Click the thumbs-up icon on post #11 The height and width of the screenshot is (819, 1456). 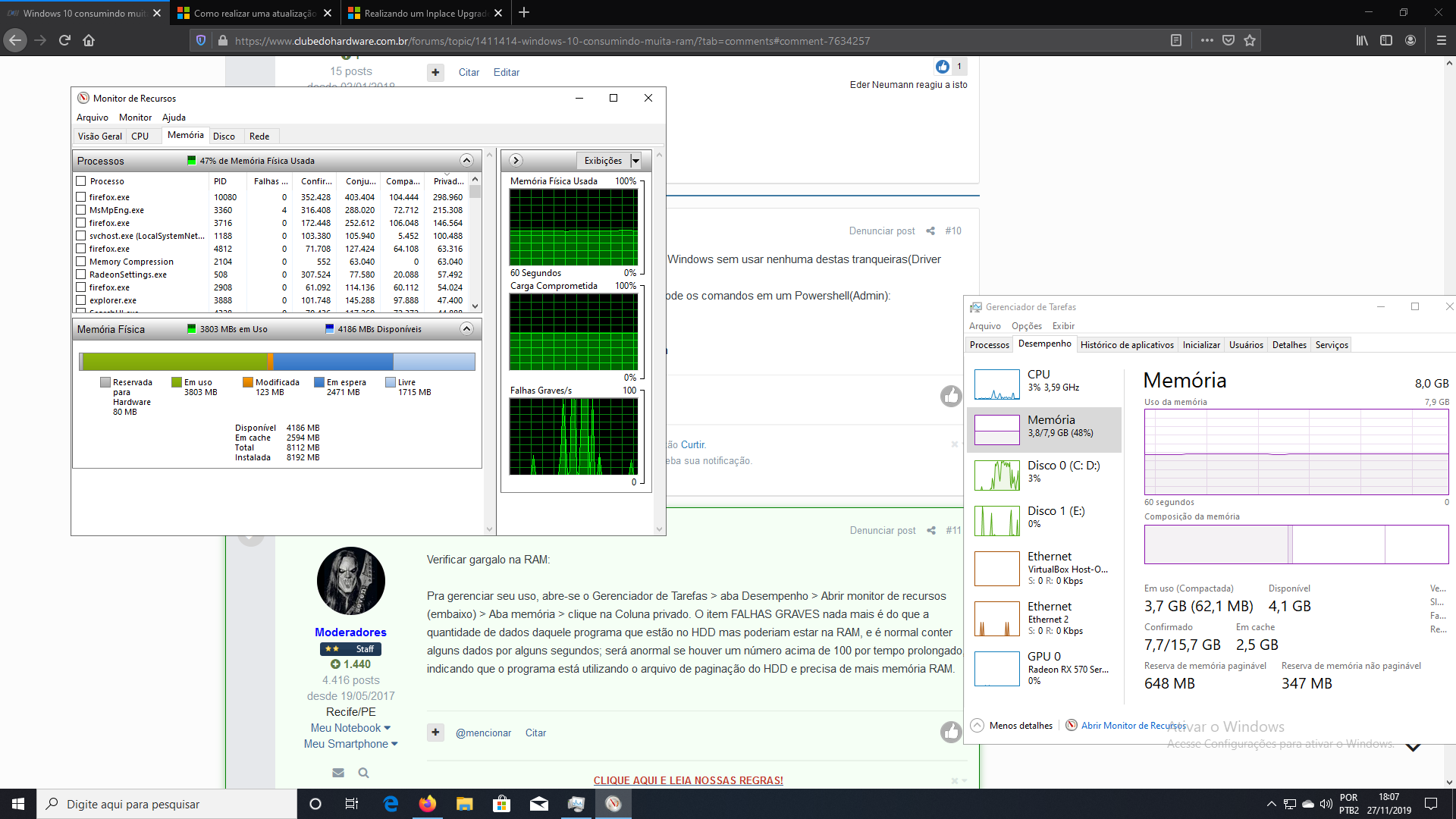click(951, 731)
